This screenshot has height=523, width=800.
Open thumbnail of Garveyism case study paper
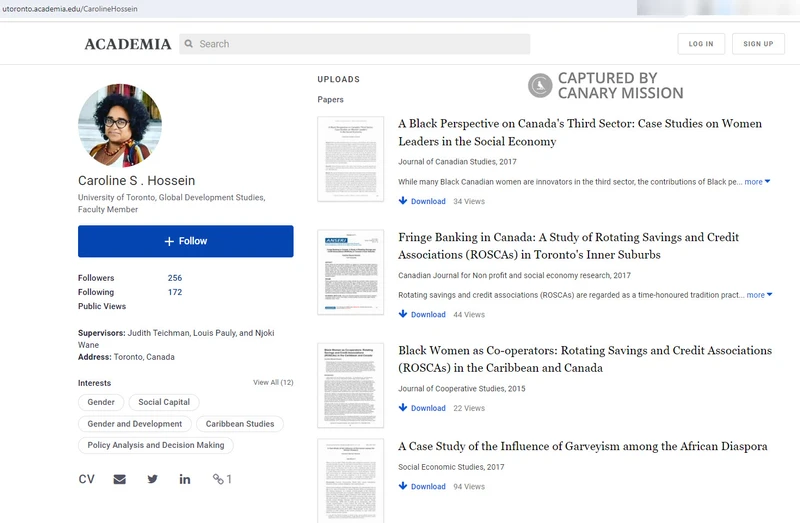[351, 481]
